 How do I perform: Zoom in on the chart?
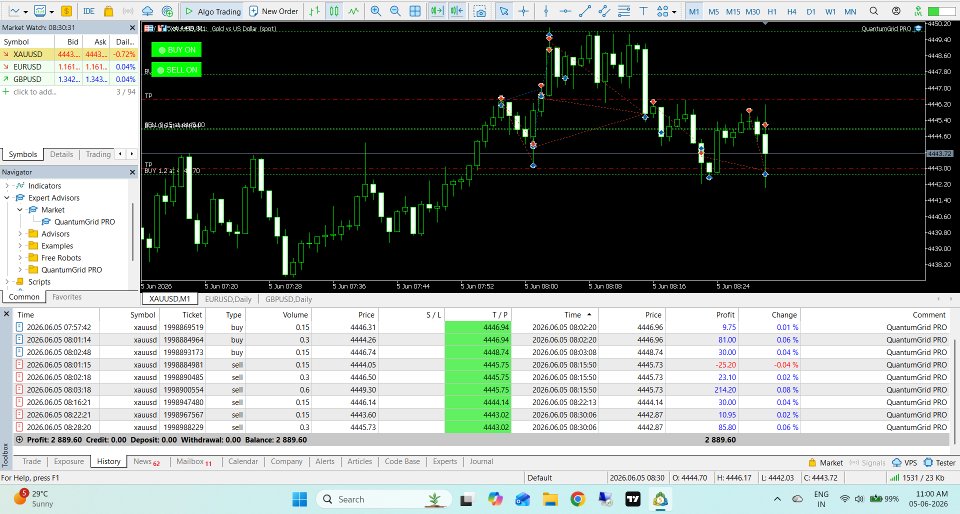point(376,11)
